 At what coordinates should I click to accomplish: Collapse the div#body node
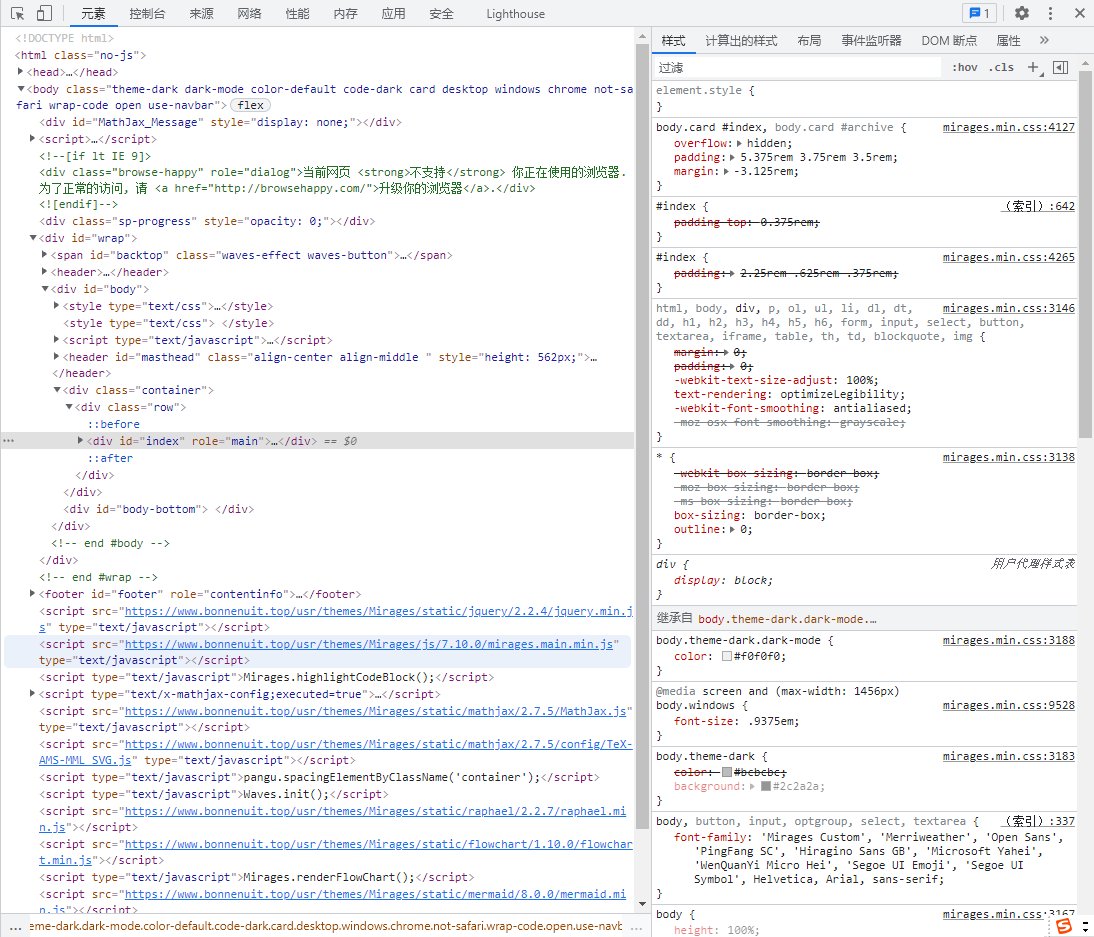pos(44,288)
